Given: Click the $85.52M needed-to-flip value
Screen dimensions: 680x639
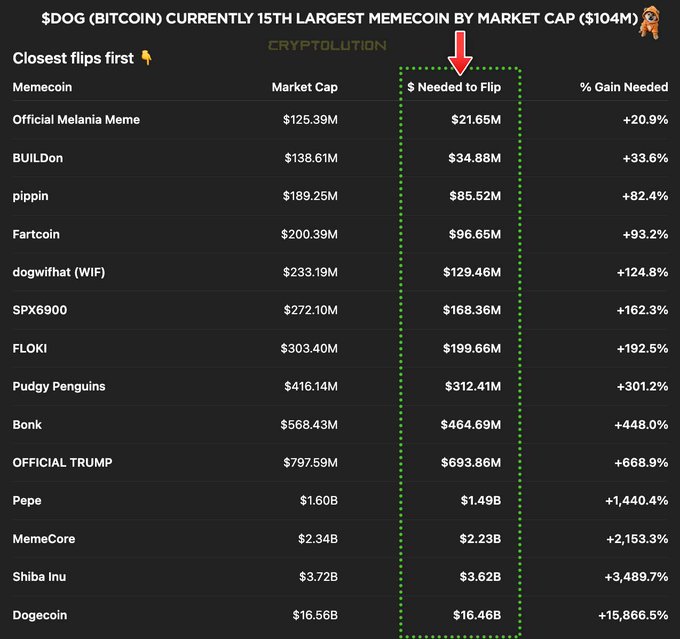Looking at the screenshot, I should 475,196.
